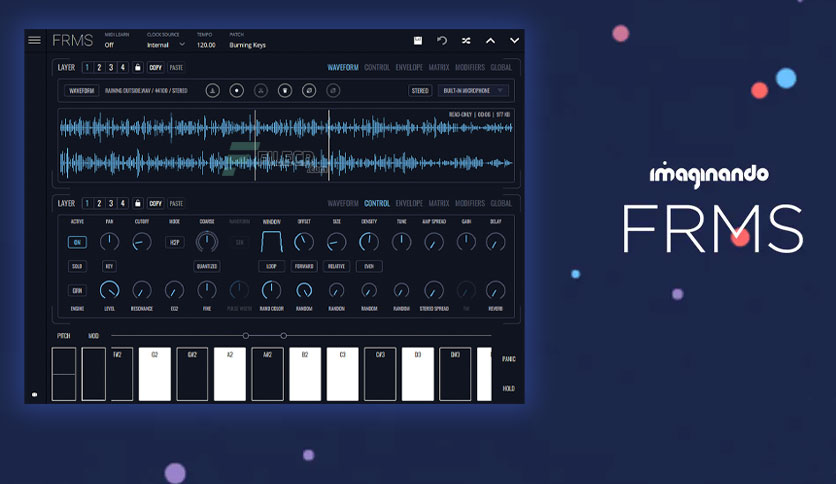Switch lower panel to Global tab
This screenshot has height=484, width=836.
pyautogui.click(x=501, y=203)
